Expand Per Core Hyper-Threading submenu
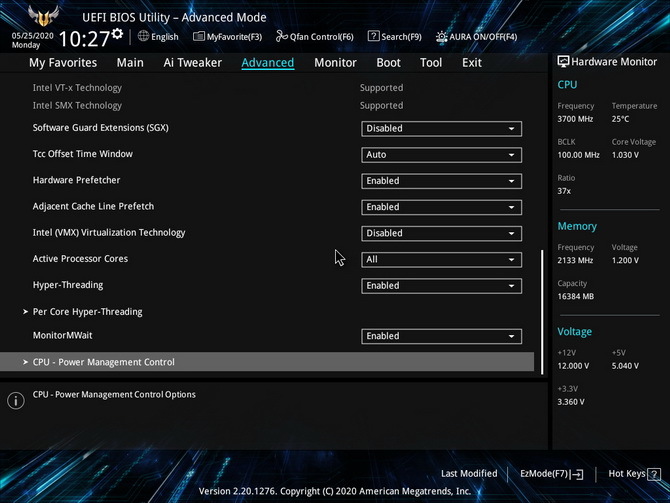The height and width of the screenshot is (503, 670). tap(87, 312)
